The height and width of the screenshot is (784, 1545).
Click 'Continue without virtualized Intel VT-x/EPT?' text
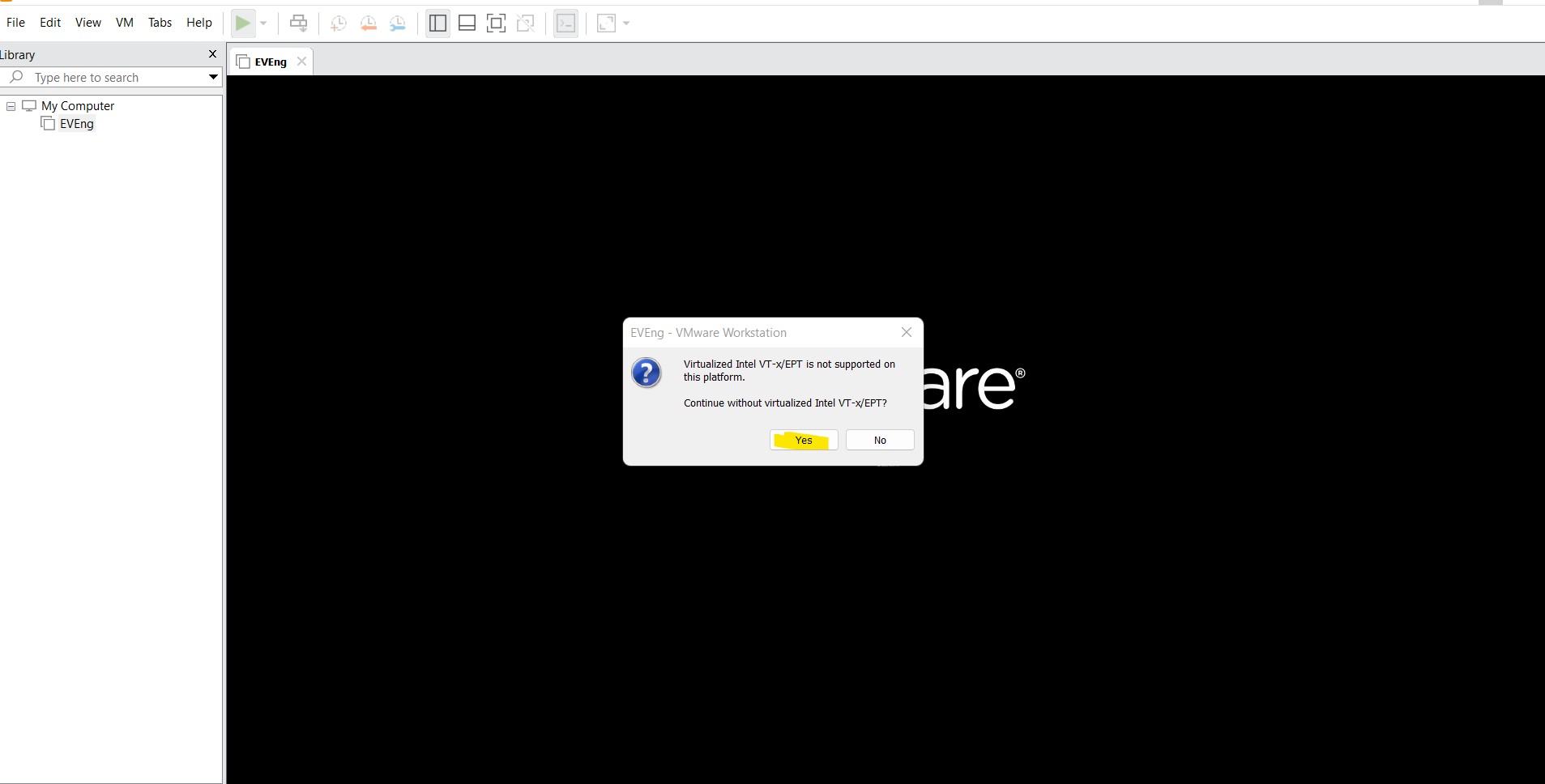pyautogui.click(x=785, y=403)
